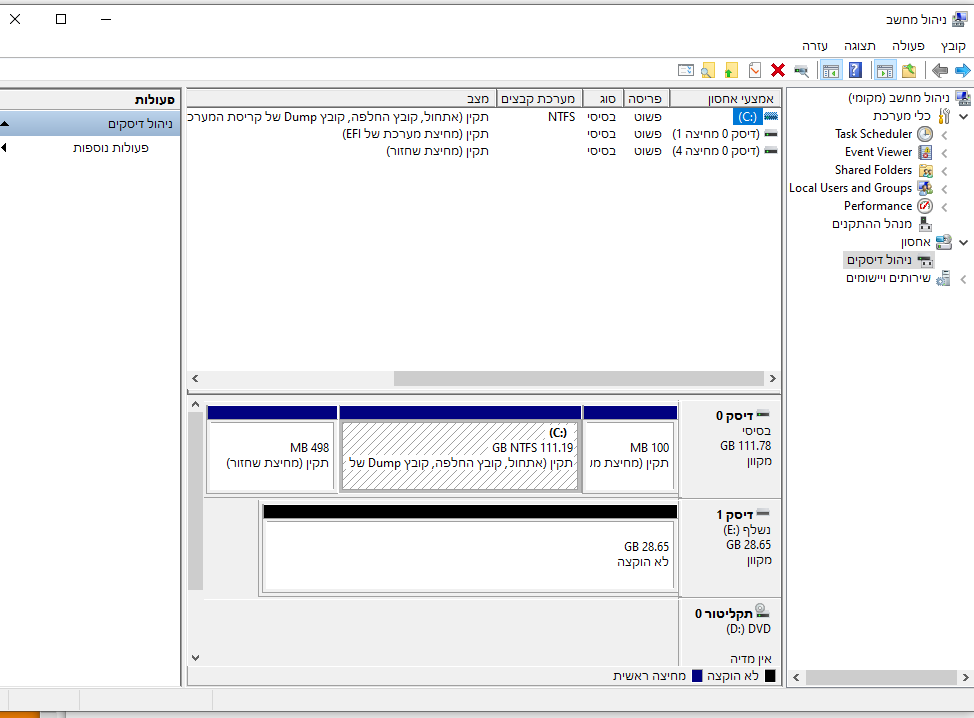The image size is (974, 718).
Task: Collapse the כלי מערכת tree node
Action: tap(963, 116)
